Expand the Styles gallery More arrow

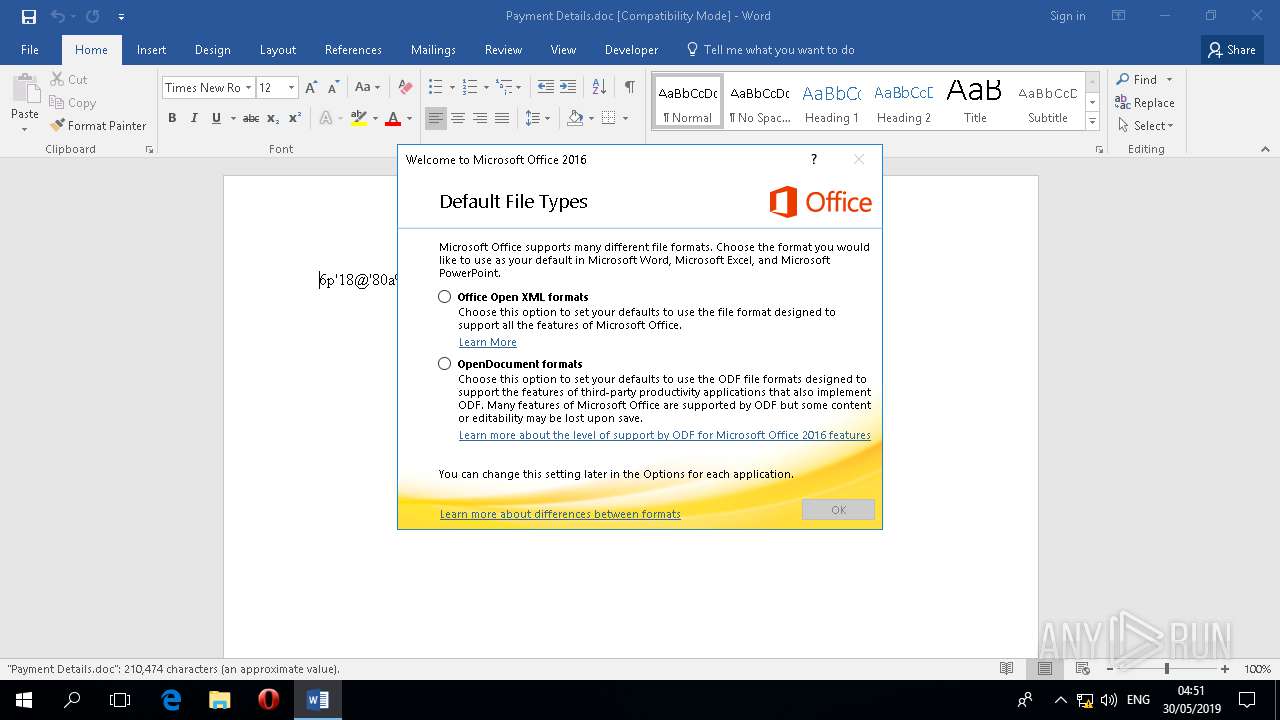tap(1093, 122)
